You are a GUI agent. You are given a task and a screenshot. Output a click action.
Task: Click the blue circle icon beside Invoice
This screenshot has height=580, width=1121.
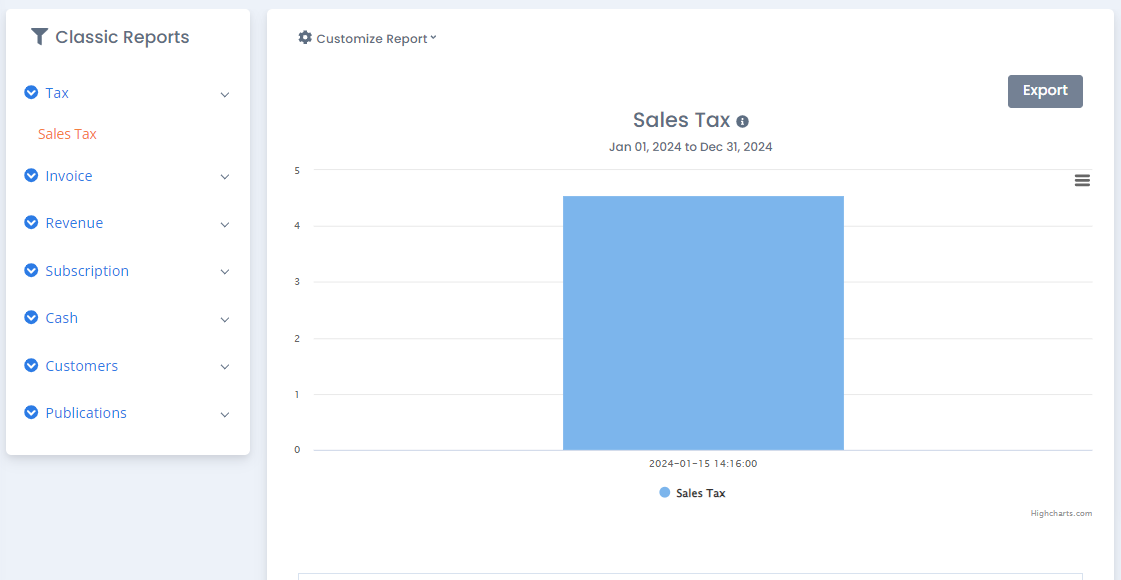click(x=31, y=175)
